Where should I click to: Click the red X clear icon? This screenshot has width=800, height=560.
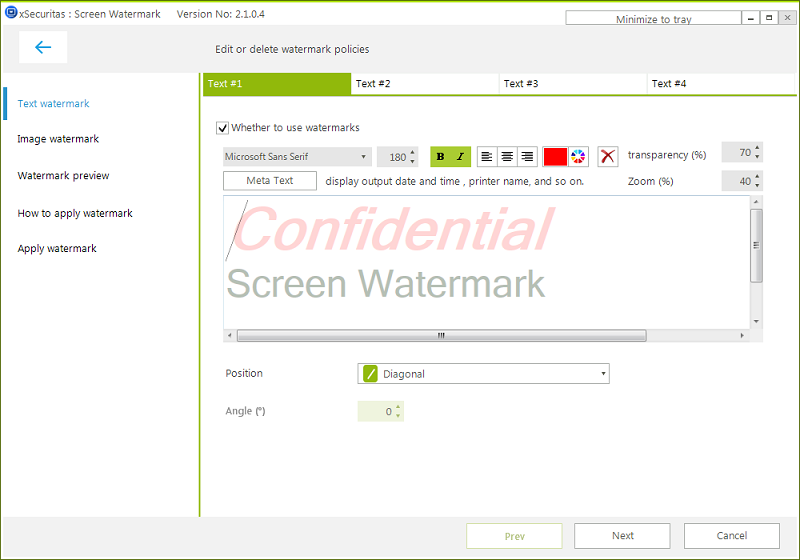pyautogui.click(x=608, y=157)
